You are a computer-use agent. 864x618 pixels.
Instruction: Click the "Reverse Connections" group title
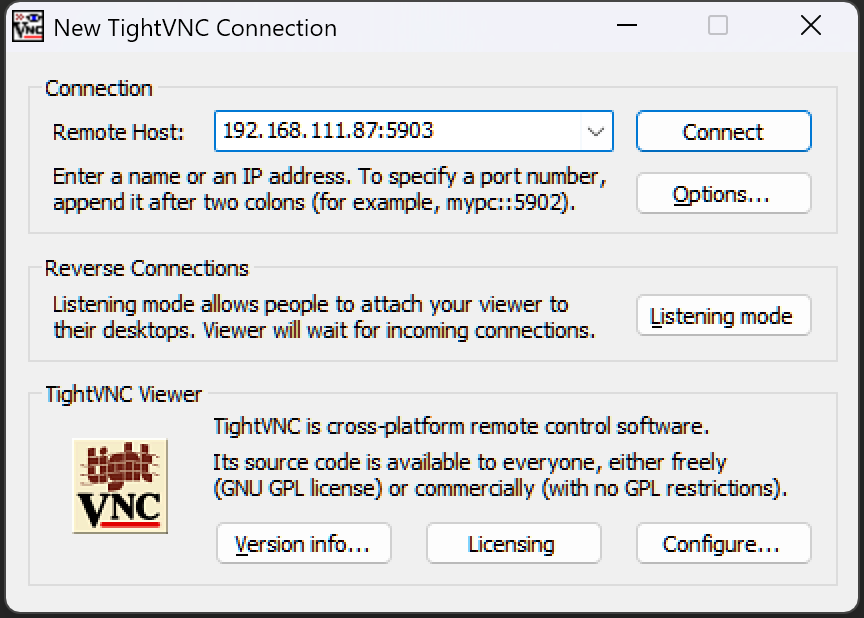point(147,268)
